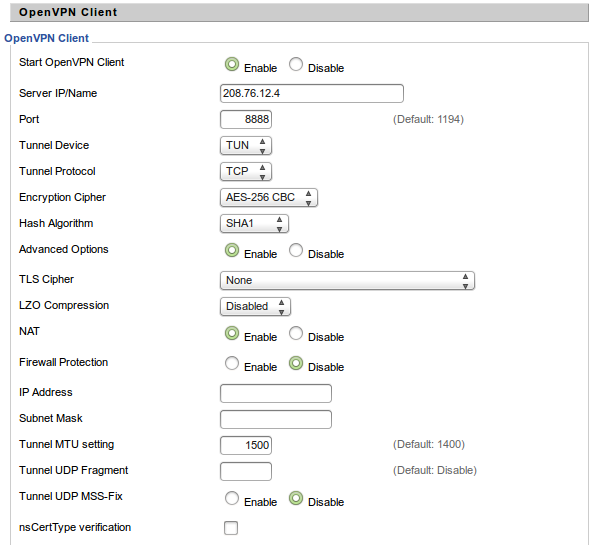Click the (Default: 1400) hint text

click(429, 444)
